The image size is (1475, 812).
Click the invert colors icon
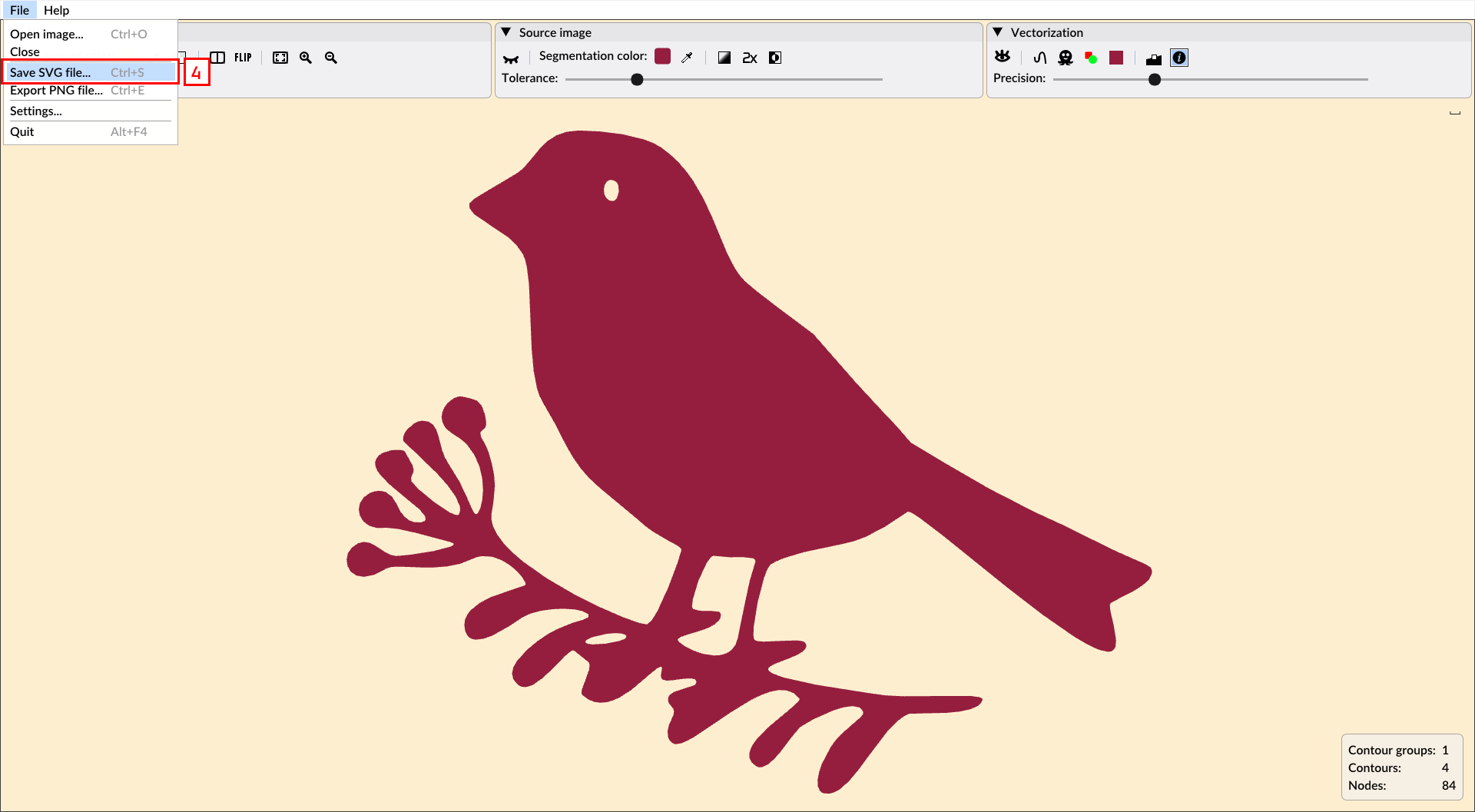775,58
